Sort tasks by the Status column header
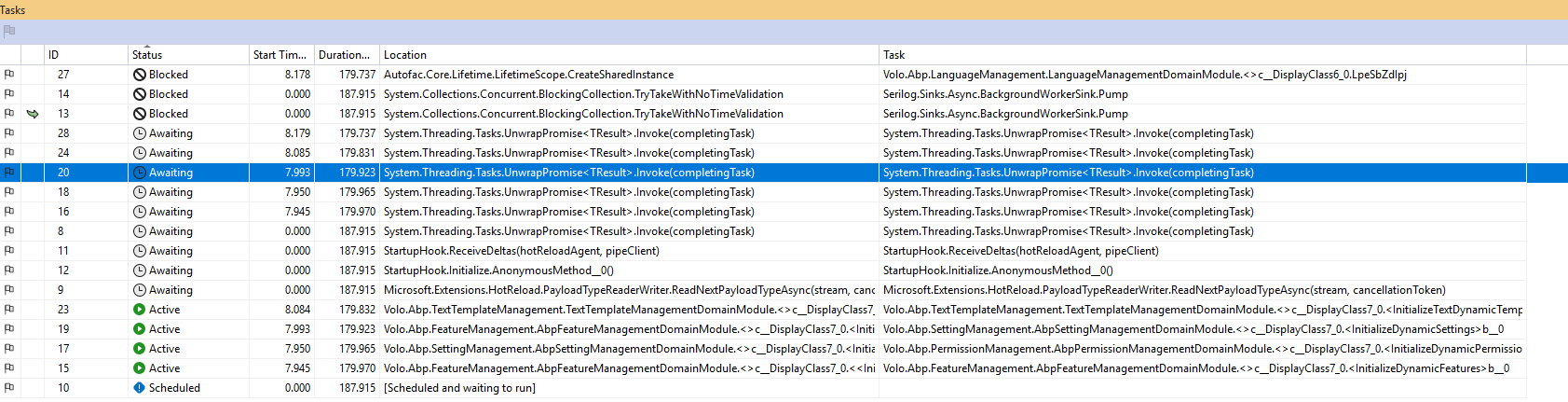Image resolution: width=1568 pixels, height=402 pixels. point(147,55)
